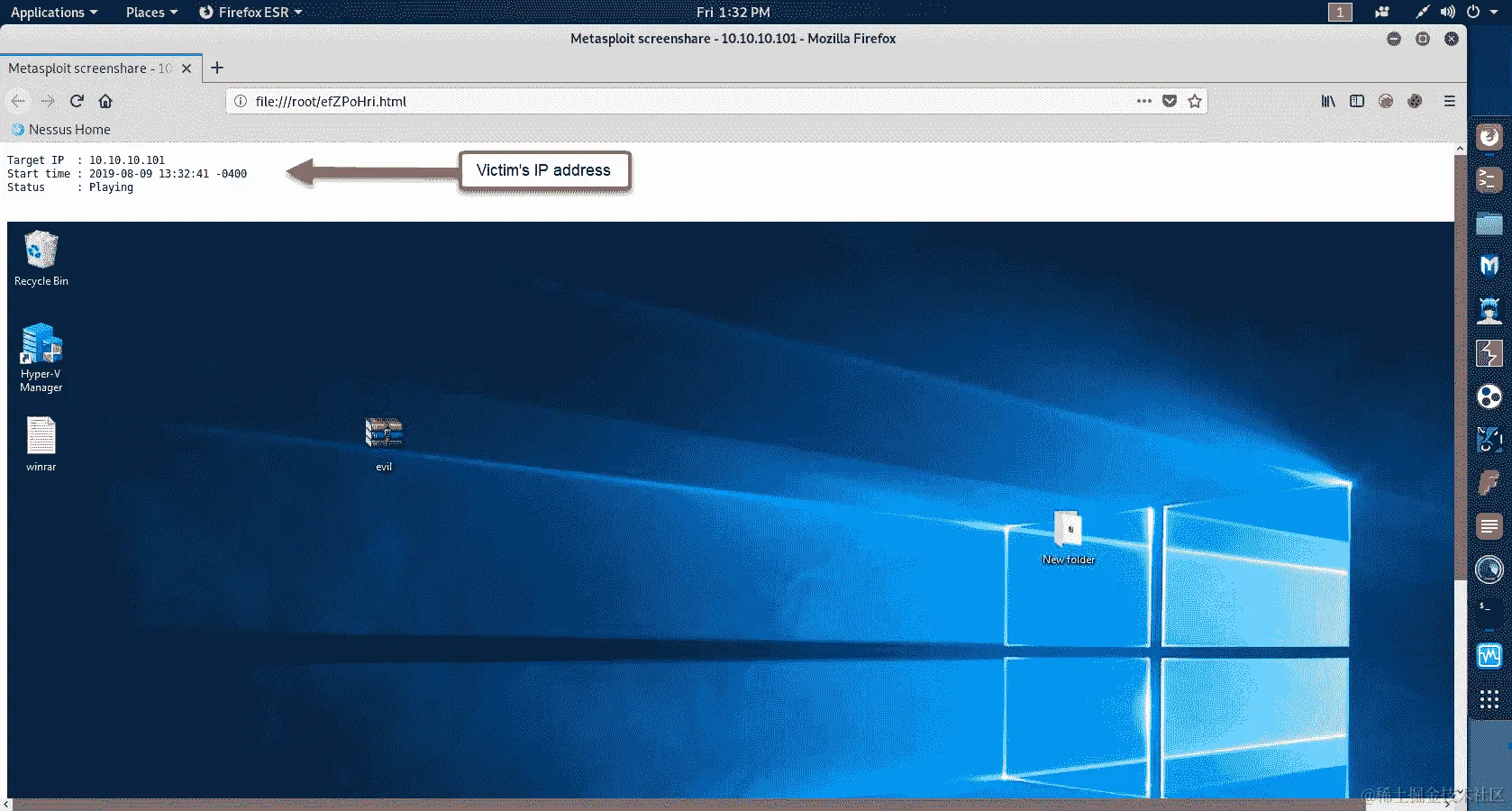This screenshot has height=811, width=1512.
Task: Bookmark this page with star icon
Action: coord(1195,101)
